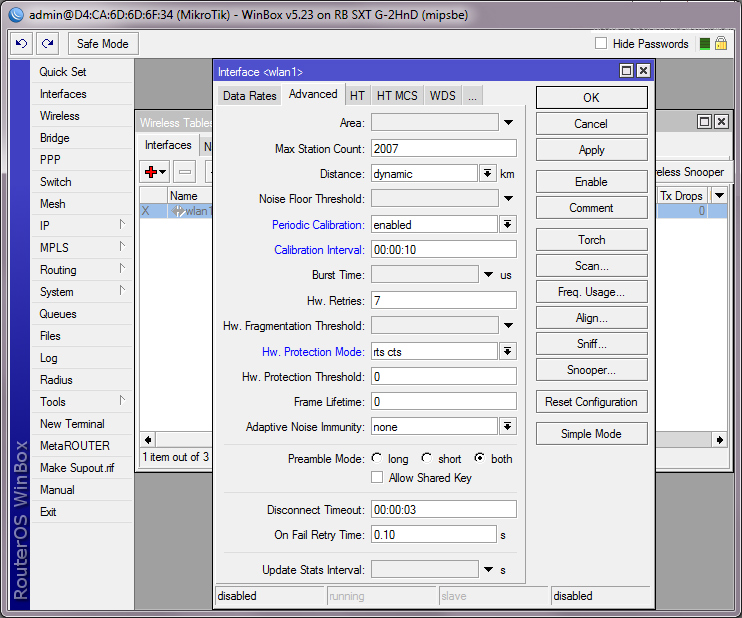Click the Reset Configuration button
742x618 pixels.
(591, 402)
